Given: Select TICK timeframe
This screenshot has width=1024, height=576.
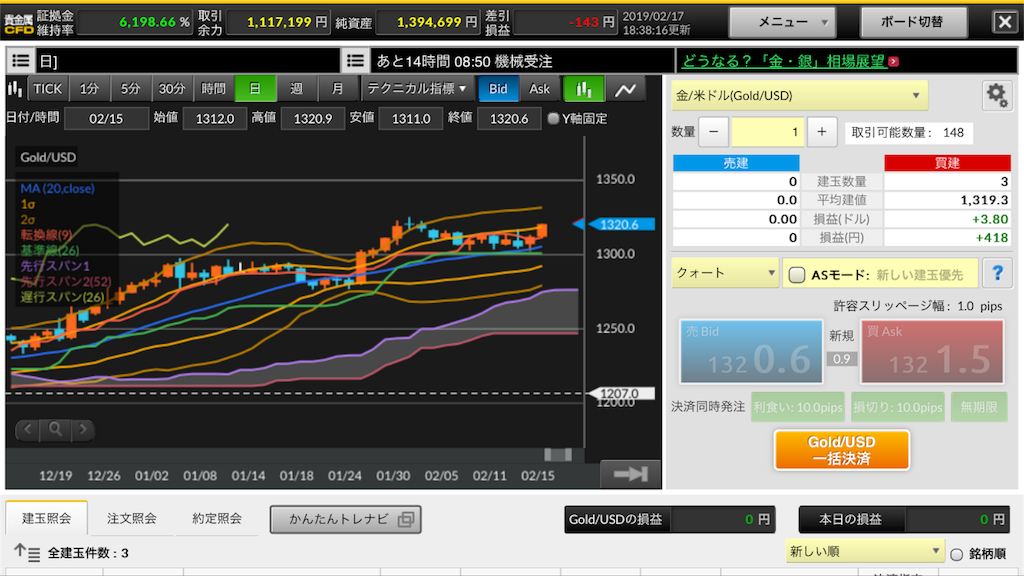Looking at the screenshot, I should (x=48, y=89).
